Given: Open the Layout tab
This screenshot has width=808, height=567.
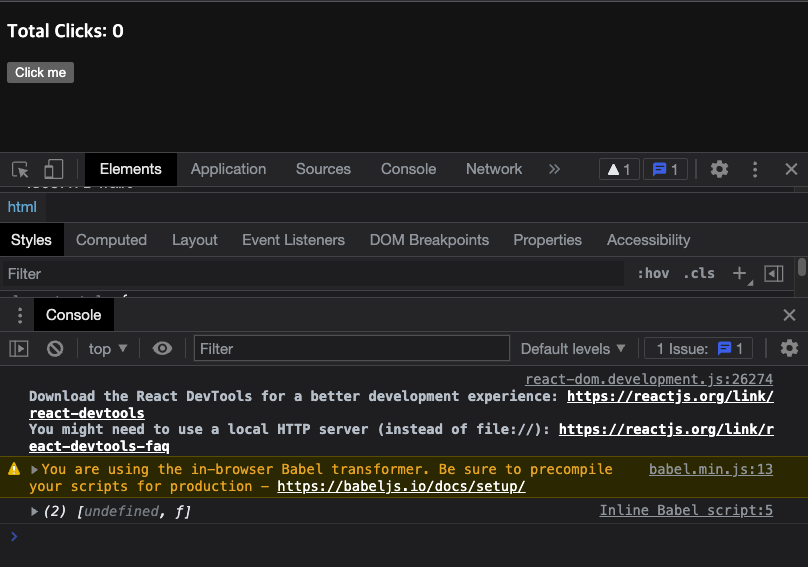Looking at the screenshot, I should tap(195, 240).
